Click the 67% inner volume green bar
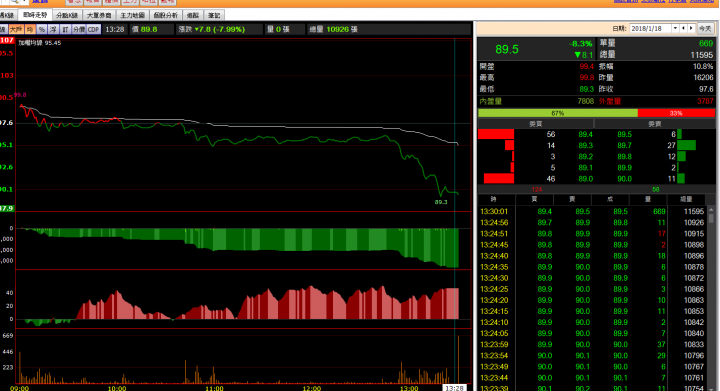 pos(558,113)
